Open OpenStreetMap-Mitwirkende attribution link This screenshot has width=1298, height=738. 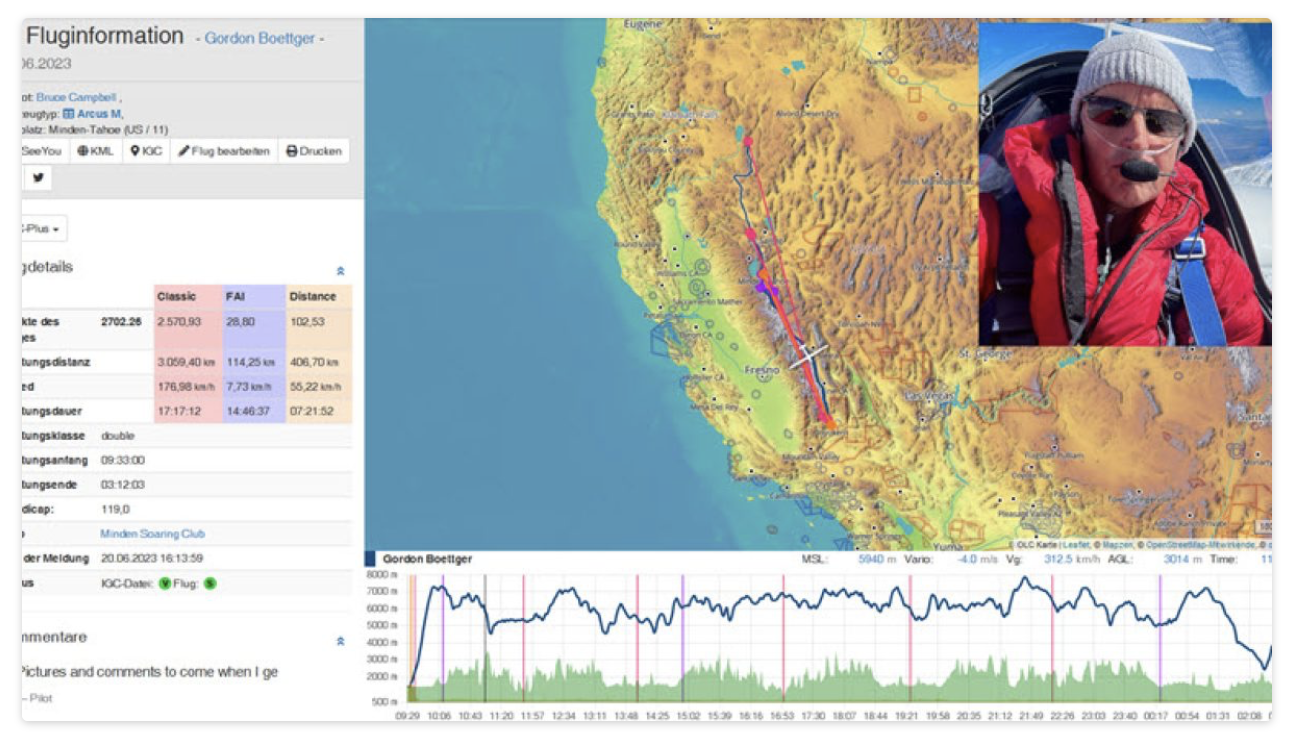(1200, 545)
